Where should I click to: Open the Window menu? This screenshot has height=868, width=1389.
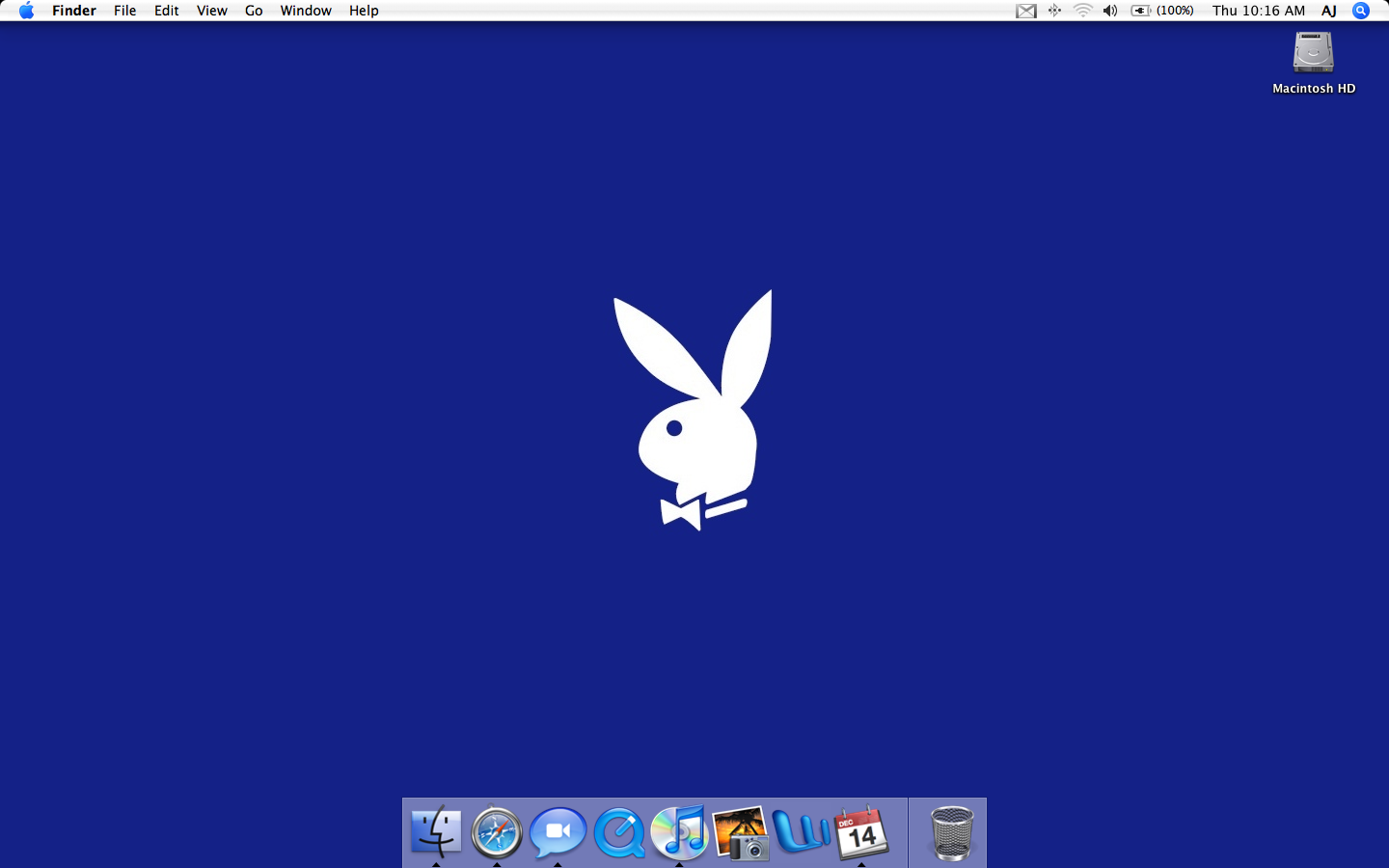point(306,11)
